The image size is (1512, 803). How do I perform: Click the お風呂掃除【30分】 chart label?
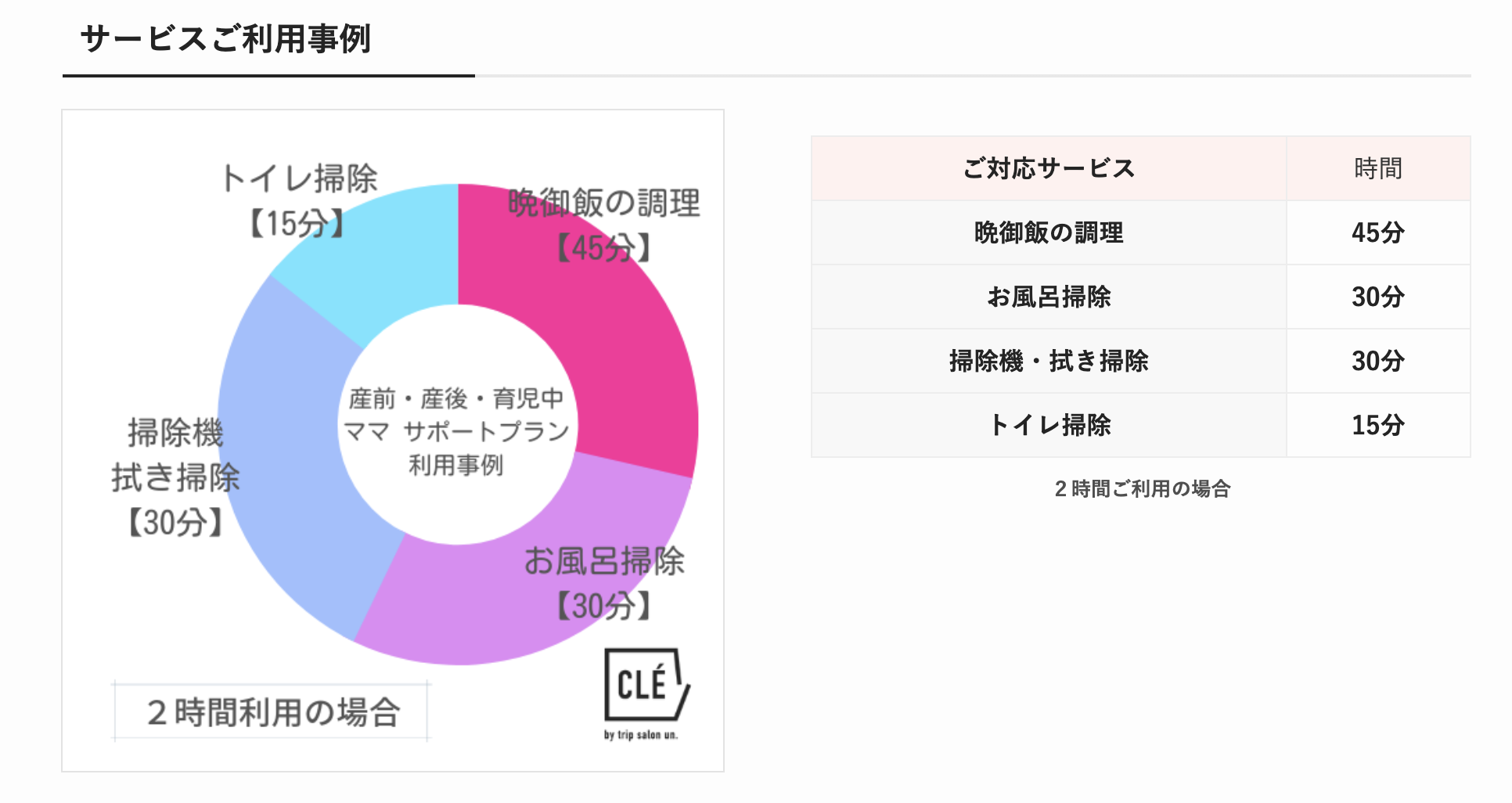(604, 583)
